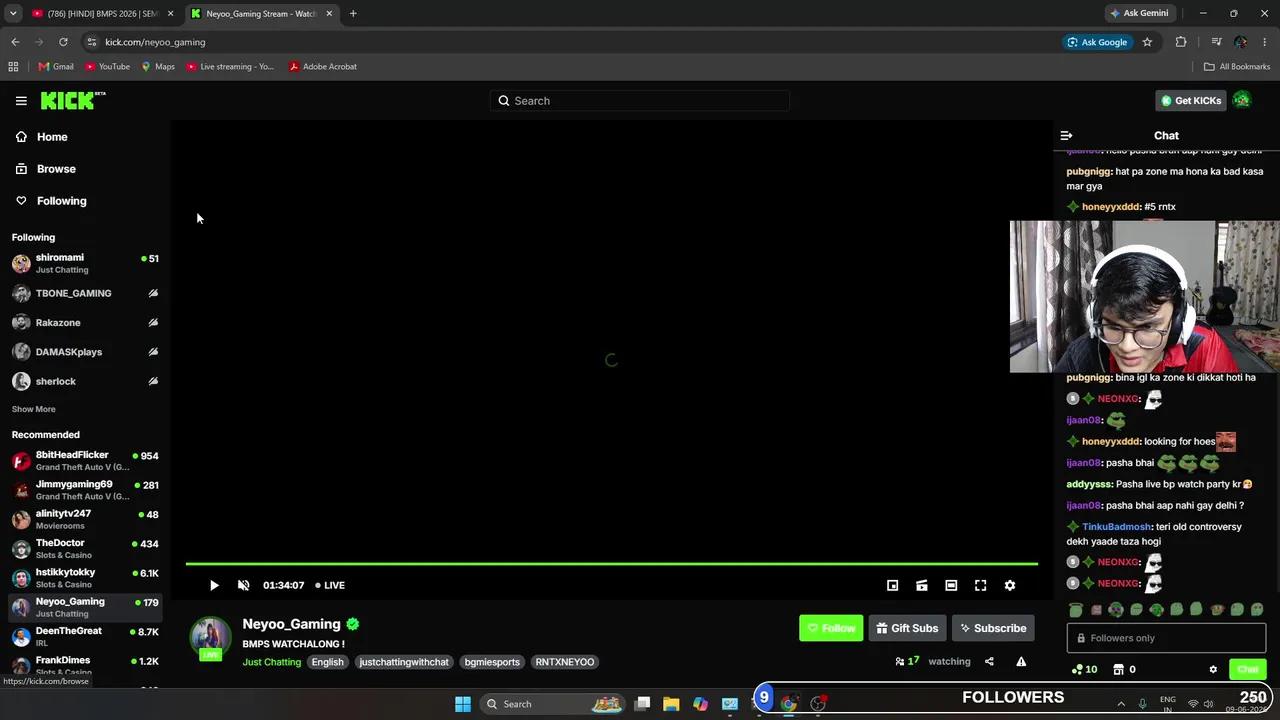Open shiromami's channel in Following list
This screenshot has height=720, width=1280.
click(x=85, y=263)
